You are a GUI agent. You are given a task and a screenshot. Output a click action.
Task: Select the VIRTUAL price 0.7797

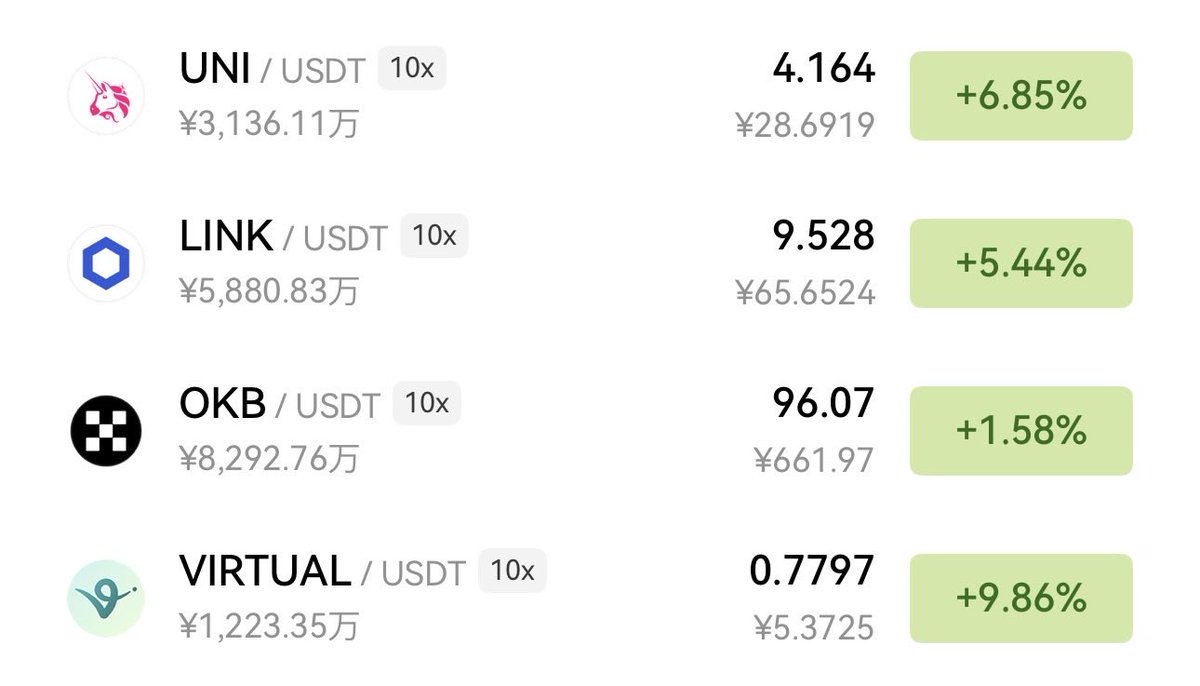pyautogui.click(x=811, y=571)
